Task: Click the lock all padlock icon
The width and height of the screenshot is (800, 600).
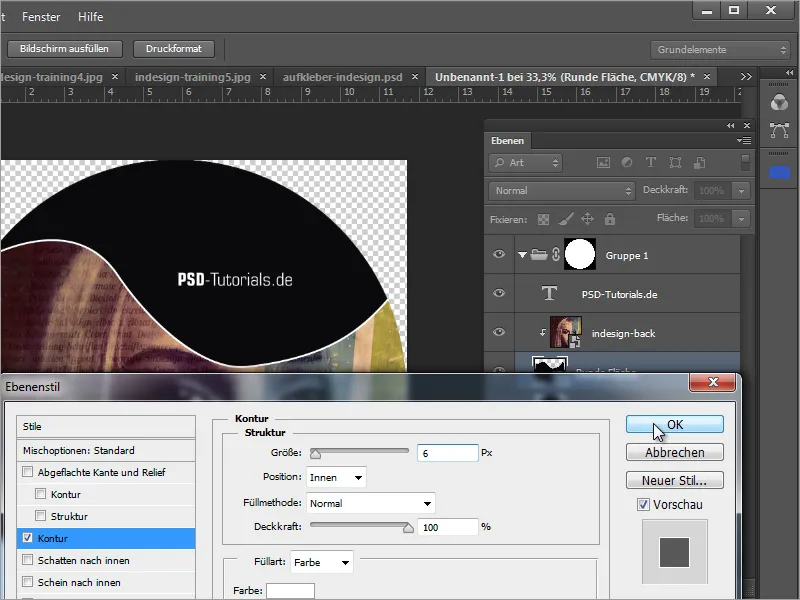Action: (x=610, y=218)
